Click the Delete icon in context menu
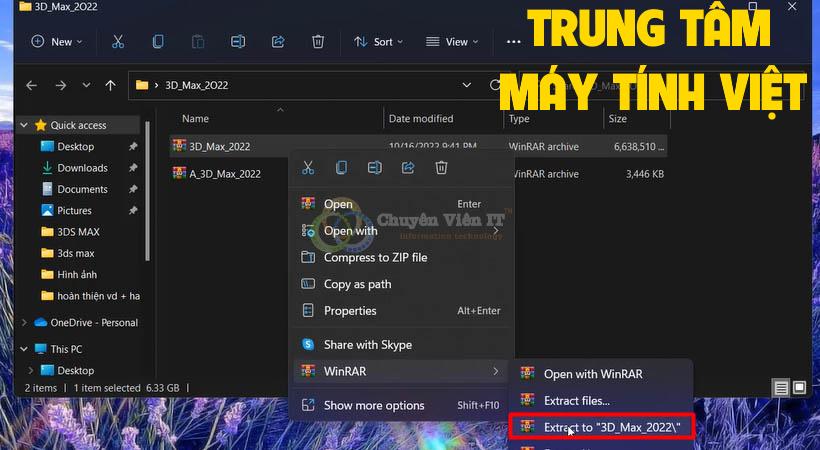This screenshot has height=450, width=820. tap(441, 167)
